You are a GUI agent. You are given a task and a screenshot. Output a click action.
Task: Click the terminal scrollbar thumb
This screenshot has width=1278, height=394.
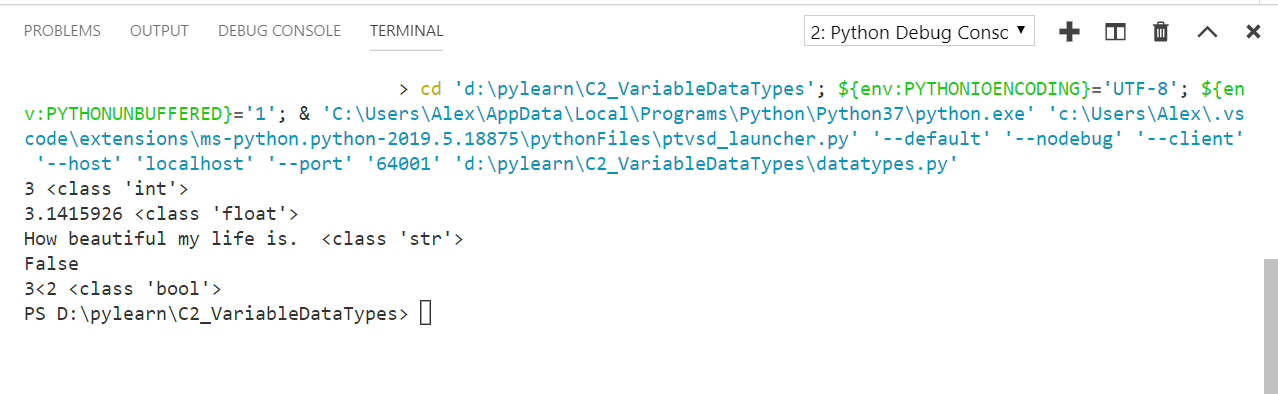tap(1270, 325)
